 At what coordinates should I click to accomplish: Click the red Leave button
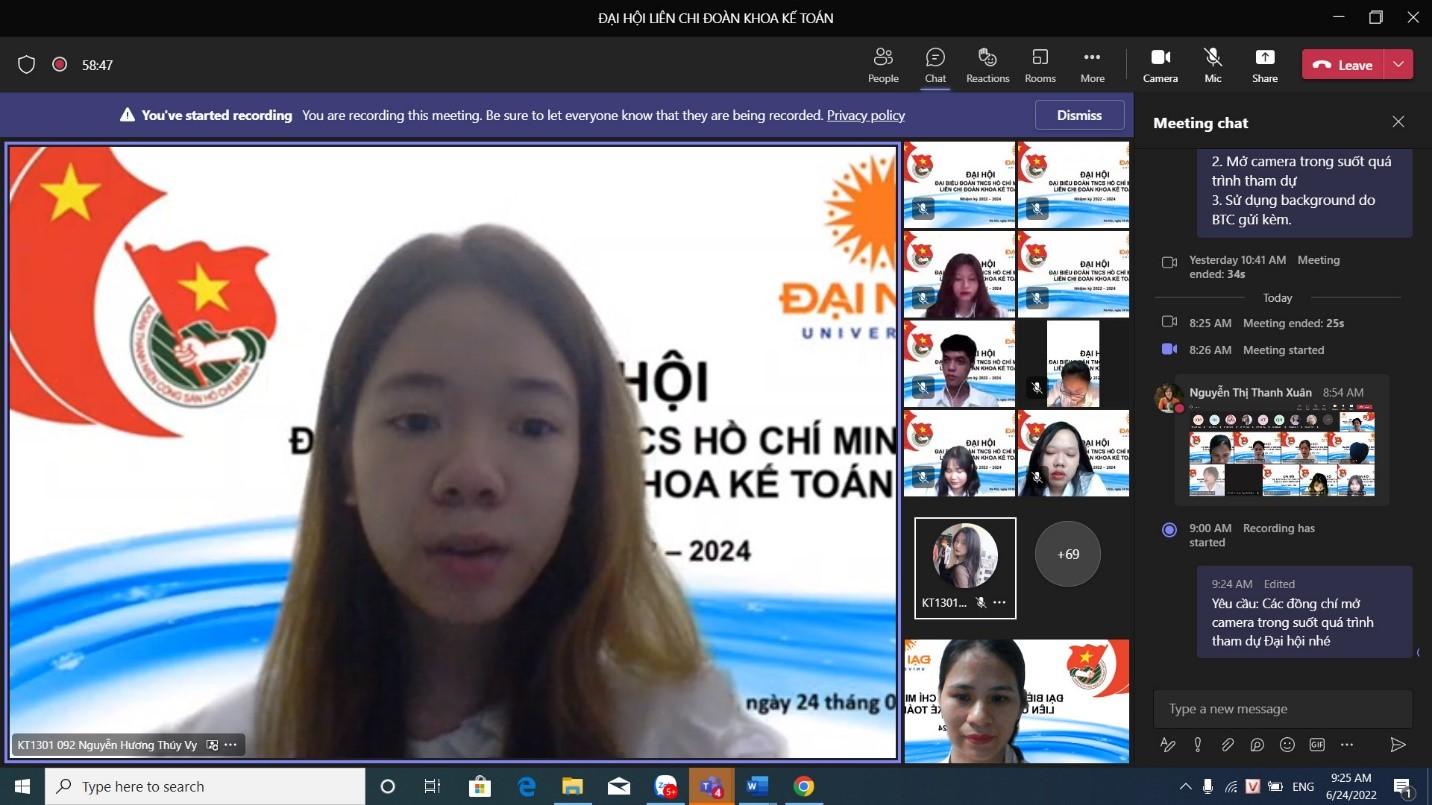(x=1343, y=65)
